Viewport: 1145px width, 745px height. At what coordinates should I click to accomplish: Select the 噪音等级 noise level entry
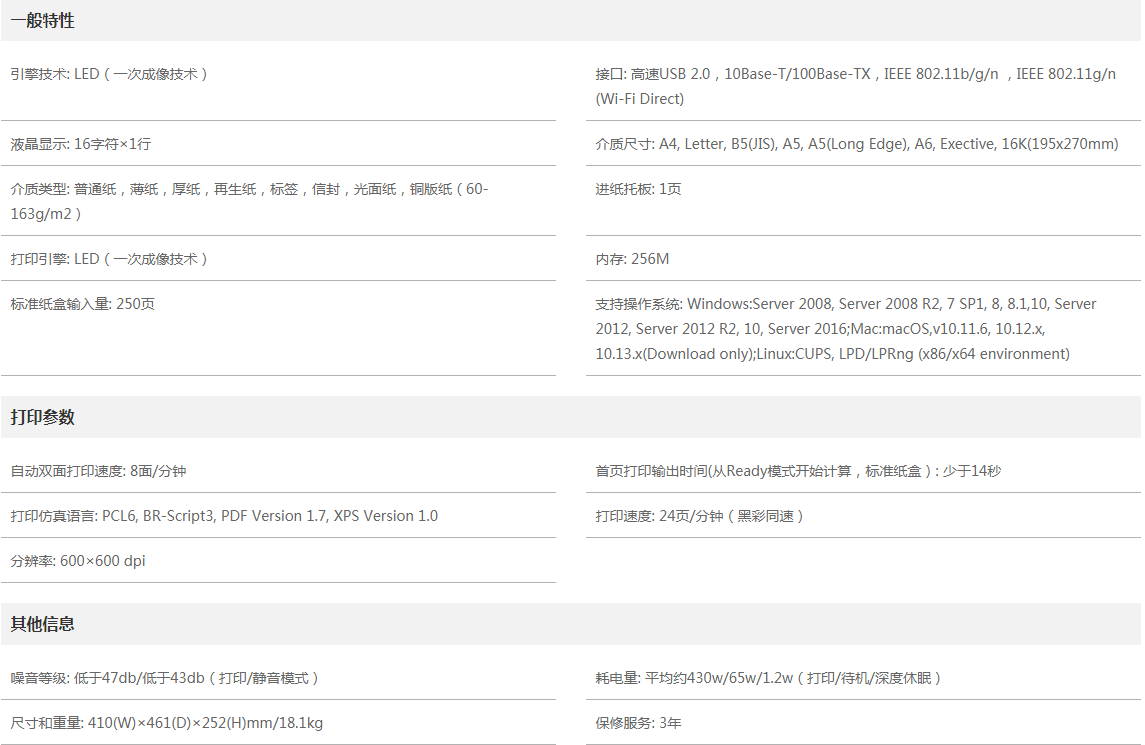pos(166,678)
